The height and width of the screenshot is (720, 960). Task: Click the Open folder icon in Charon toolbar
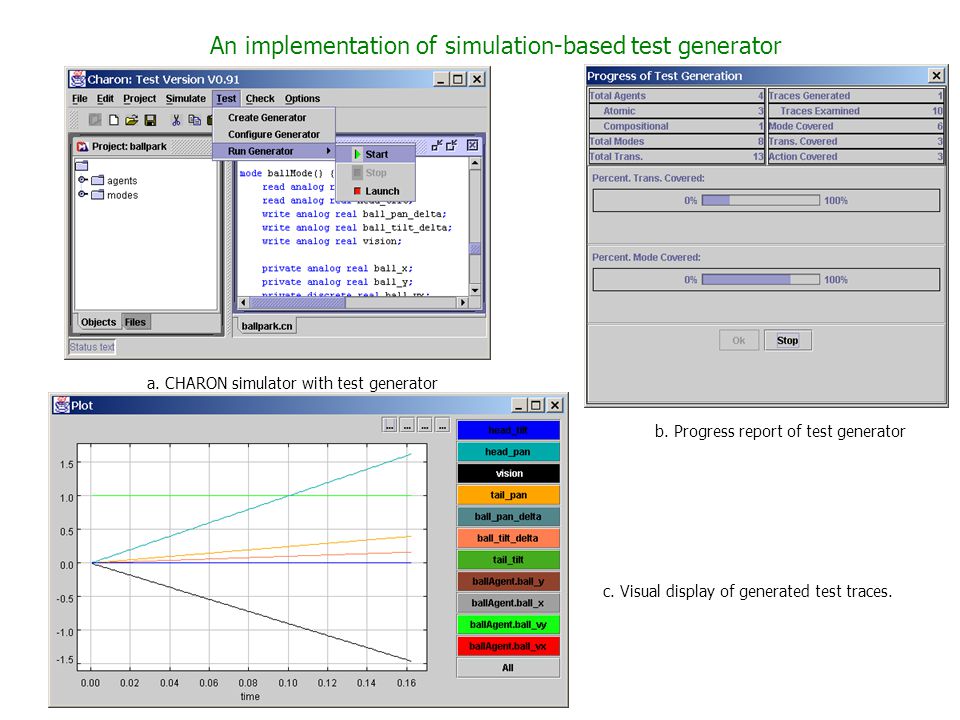131,120
